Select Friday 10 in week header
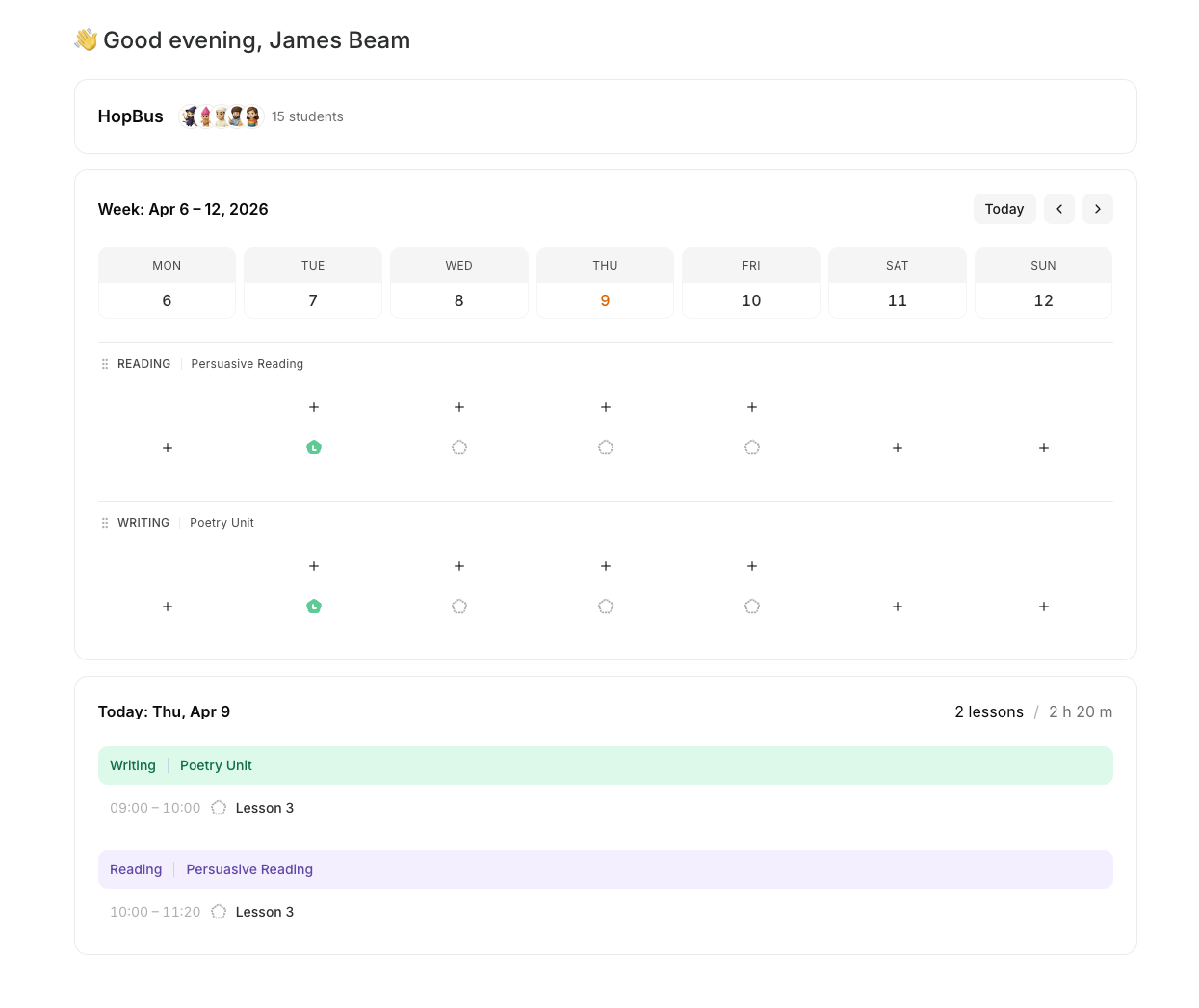 751,283
